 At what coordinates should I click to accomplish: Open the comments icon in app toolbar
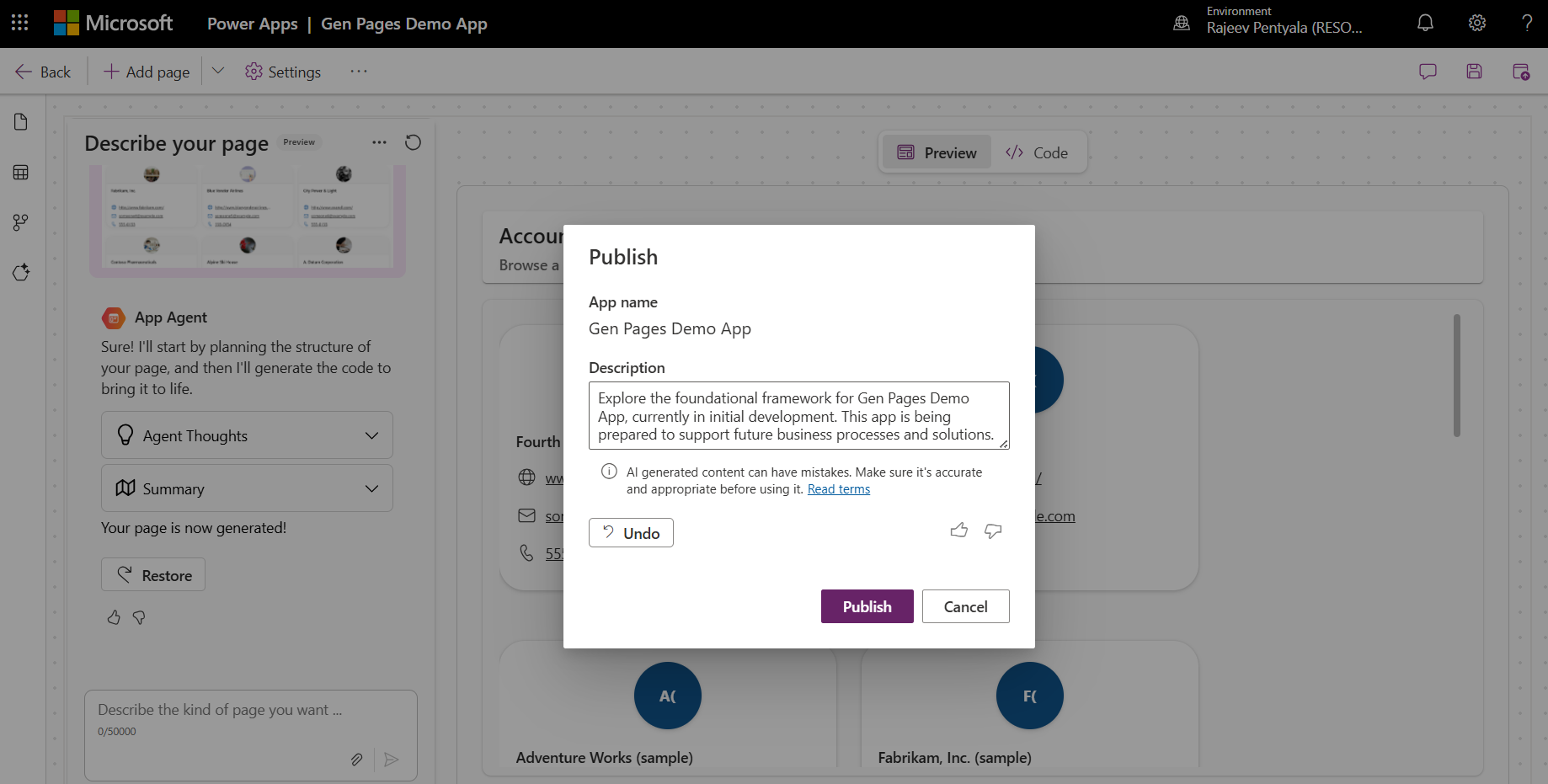[x=1428, y=72]
